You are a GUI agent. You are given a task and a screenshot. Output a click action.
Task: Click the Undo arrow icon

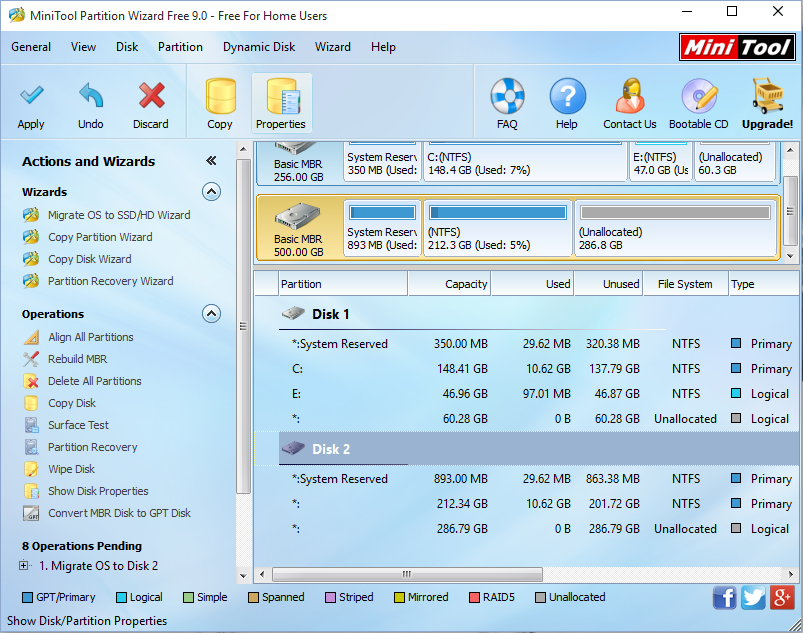(x=91, y=95)
